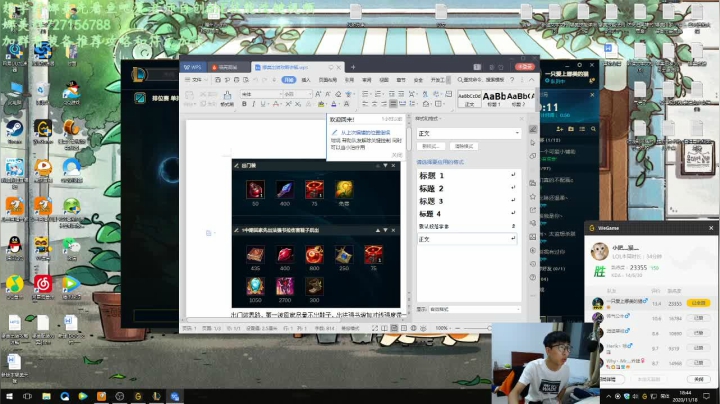Click the decrease indent icon
This screenshot has width=720, height=404.
click(392, 94)
